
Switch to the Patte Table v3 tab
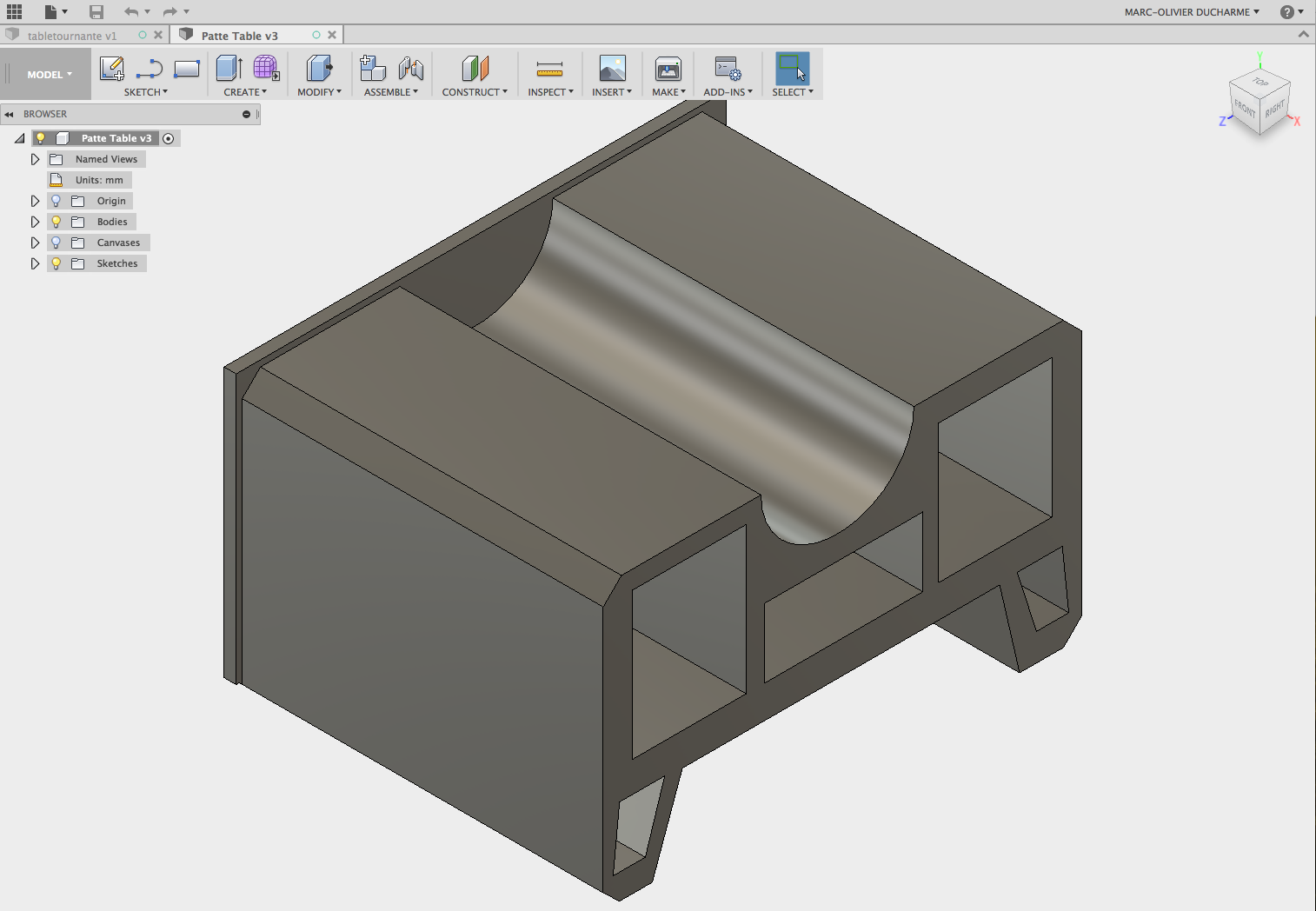tap(240, 36)
